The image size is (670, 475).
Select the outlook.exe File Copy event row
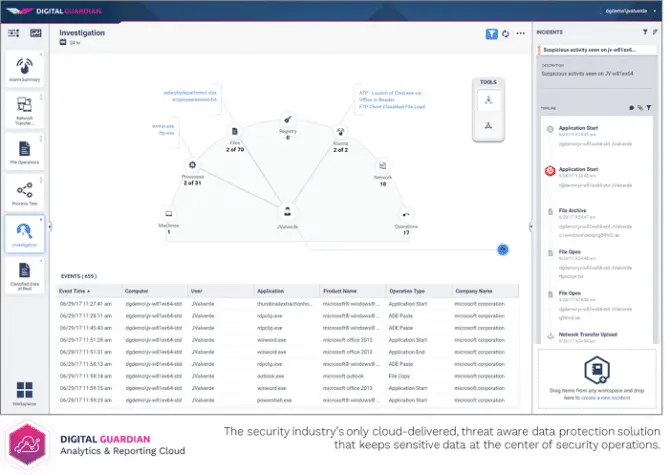[x=288, y=376]
